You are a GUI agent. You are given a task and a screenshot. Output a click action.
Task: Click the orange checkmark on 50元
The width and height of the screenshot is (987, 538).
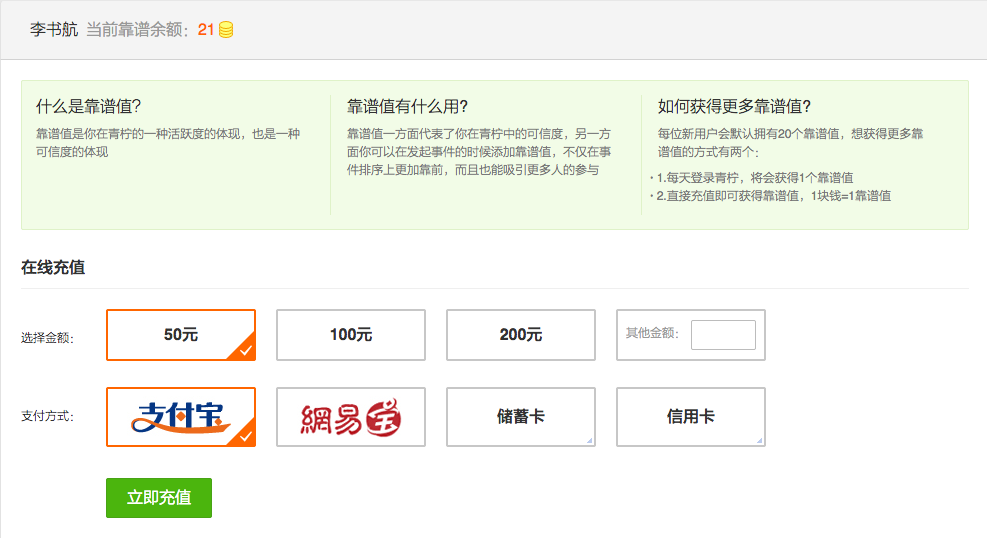(x=245, y=350)
